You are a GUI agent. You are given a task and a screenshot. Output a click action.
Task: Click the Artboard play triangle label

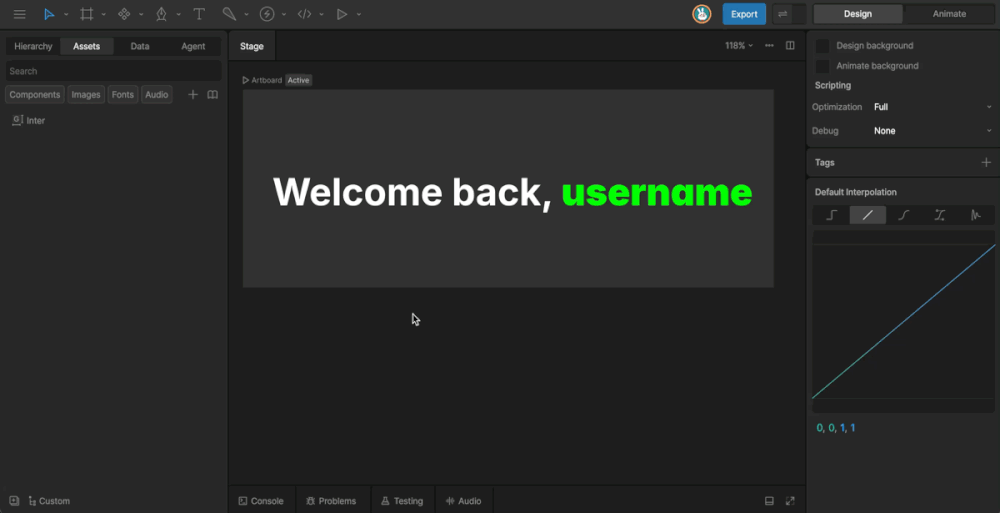pyautogui.click(x=262, y=80)
